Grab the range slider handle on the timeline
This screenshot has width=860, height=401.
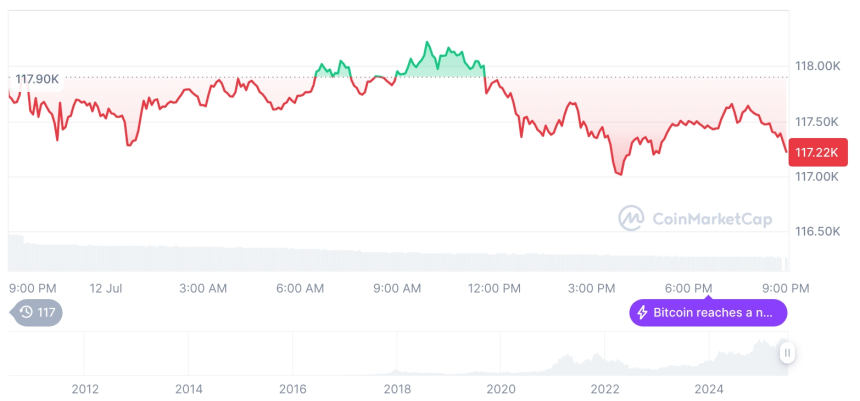point(788,352)
